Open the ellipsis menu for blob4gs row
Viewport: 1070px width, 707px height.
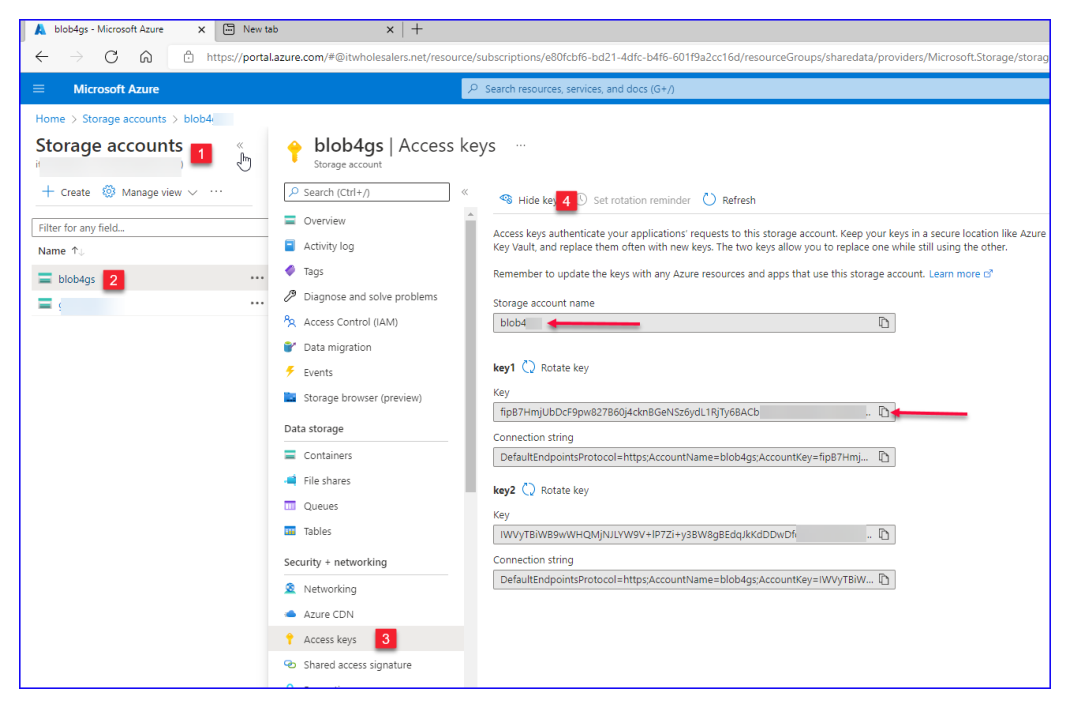pyautogui.click(x=257, y=278)
